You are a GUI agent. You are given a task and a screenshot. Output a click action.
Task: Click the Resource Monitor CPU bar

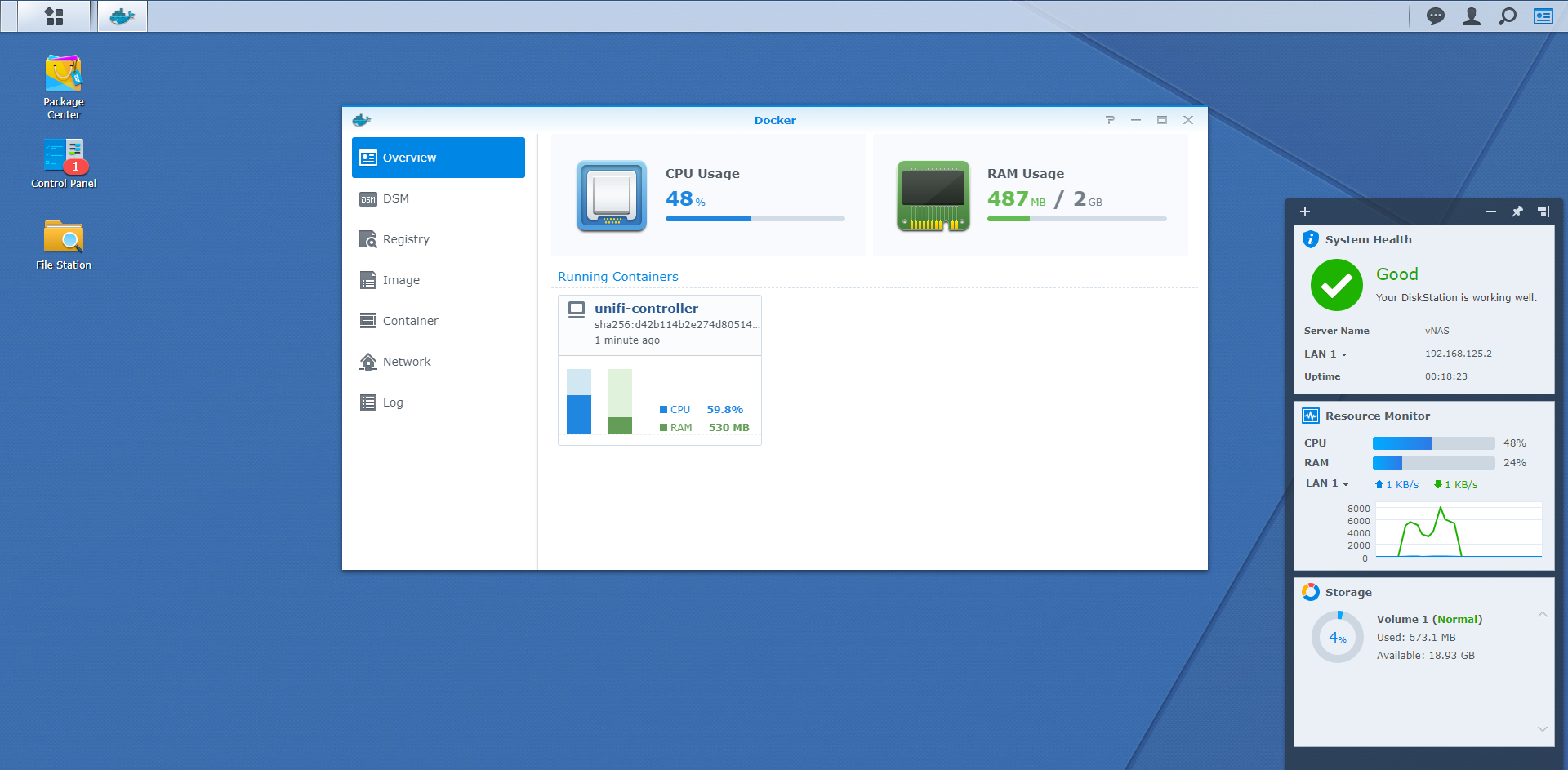coord(1433,443)
